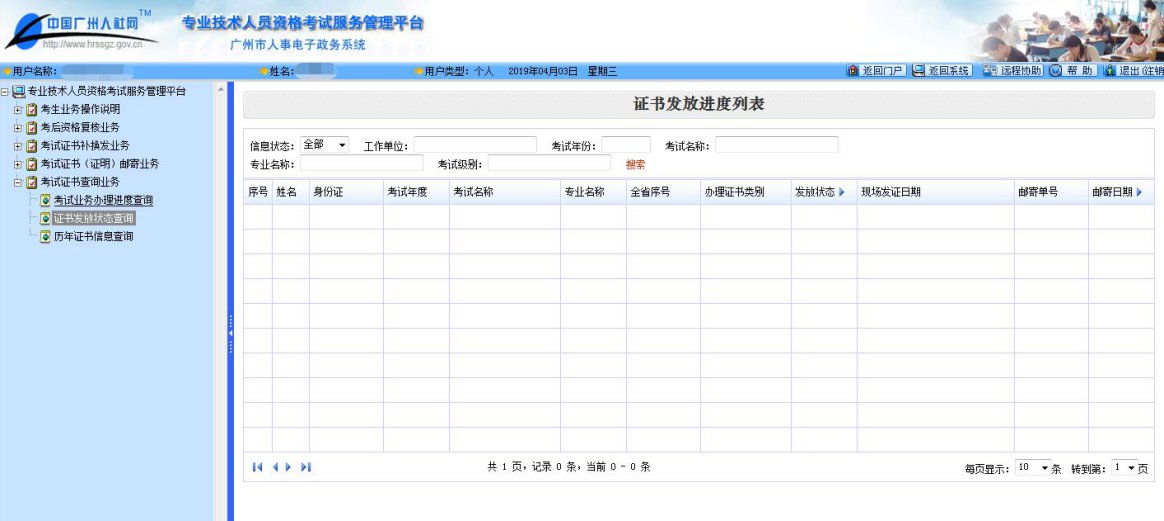Go to previous page arrow
This screenshot has width=1164, height=521.
(275, 467)
